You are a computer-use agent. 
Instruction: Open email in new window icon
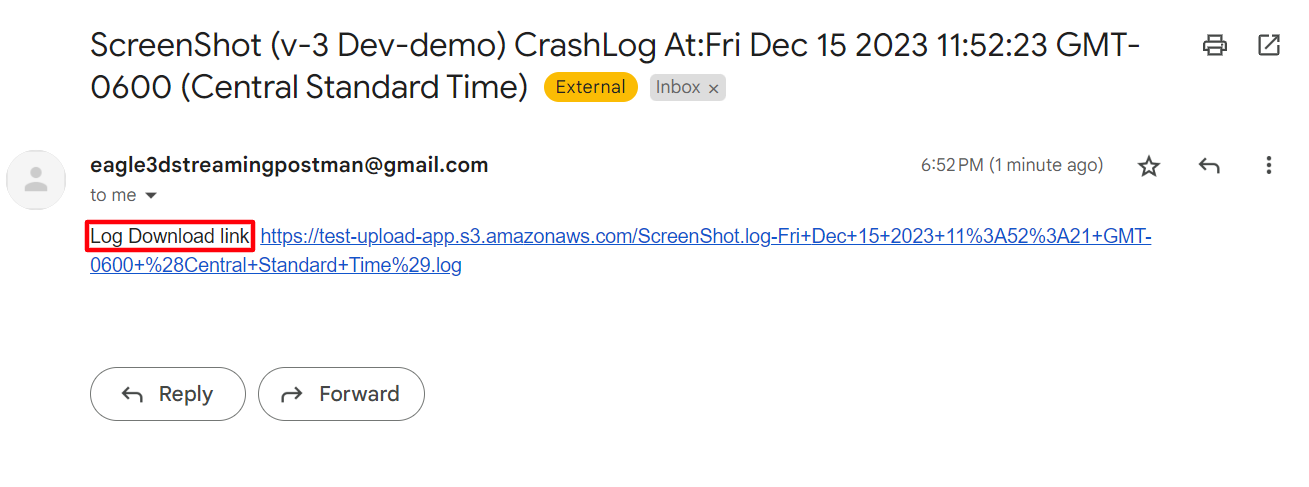click(1269, 45)
